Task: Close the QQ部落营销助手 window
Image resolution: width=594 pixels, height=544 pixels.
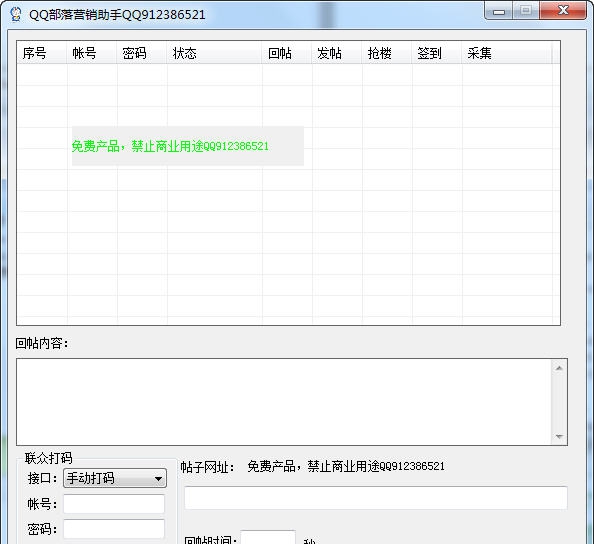Action: pos(563,11)
